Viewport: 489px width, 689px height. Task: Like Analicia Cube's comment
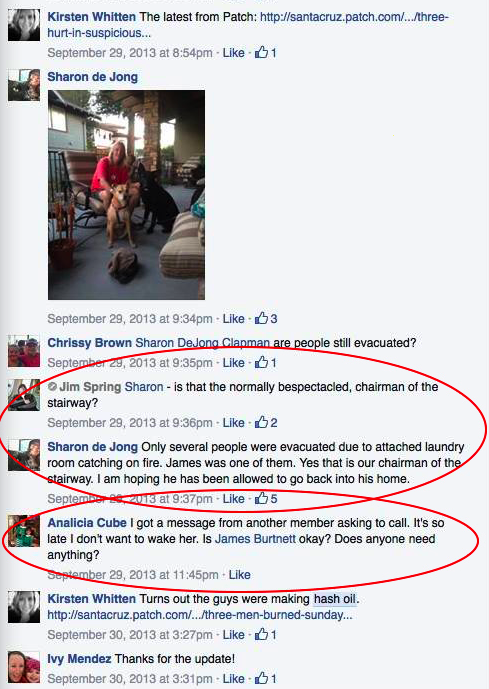[239, 575]
